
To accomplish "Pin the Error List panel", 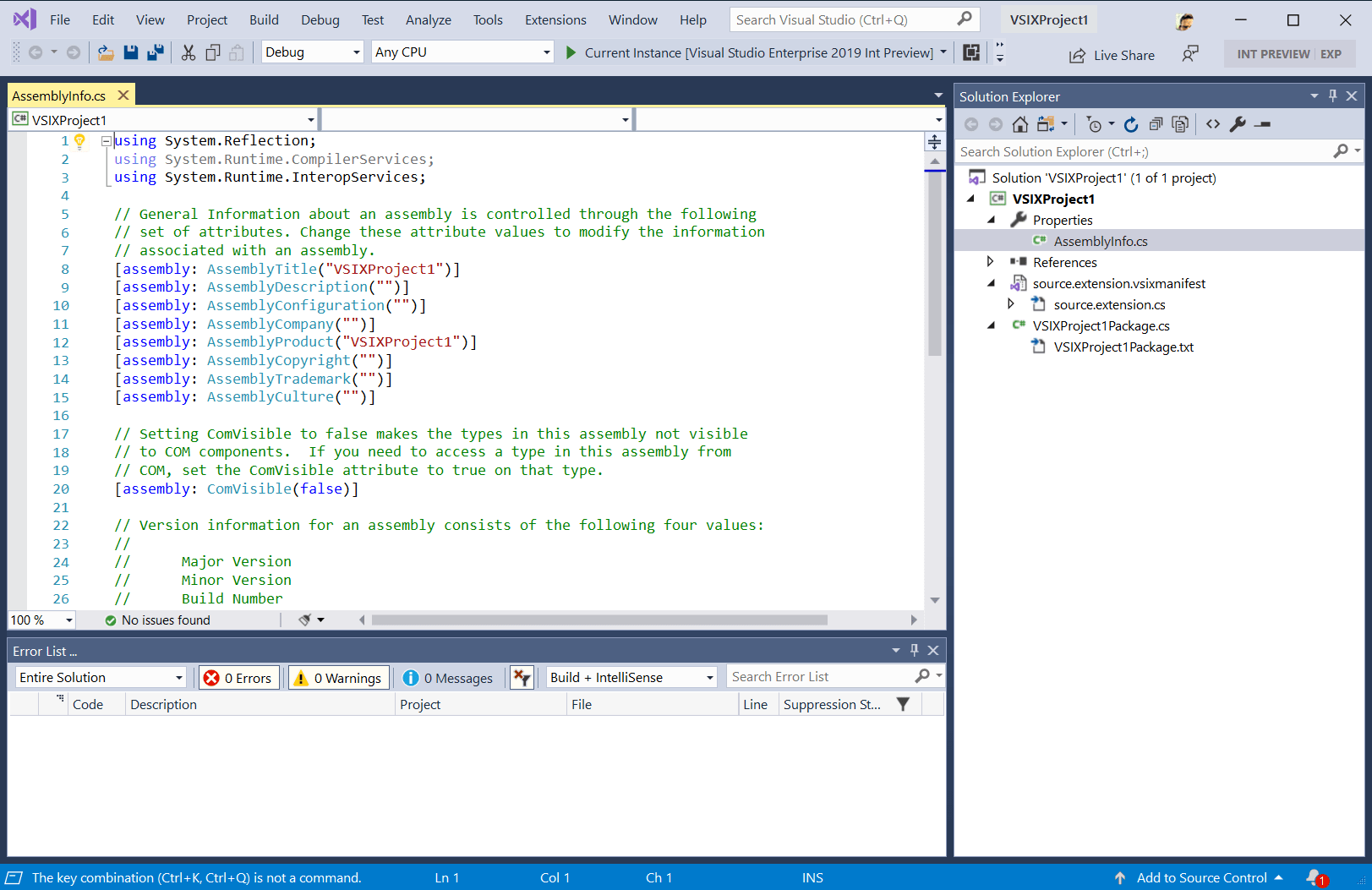I will click(x=914, y=650).
